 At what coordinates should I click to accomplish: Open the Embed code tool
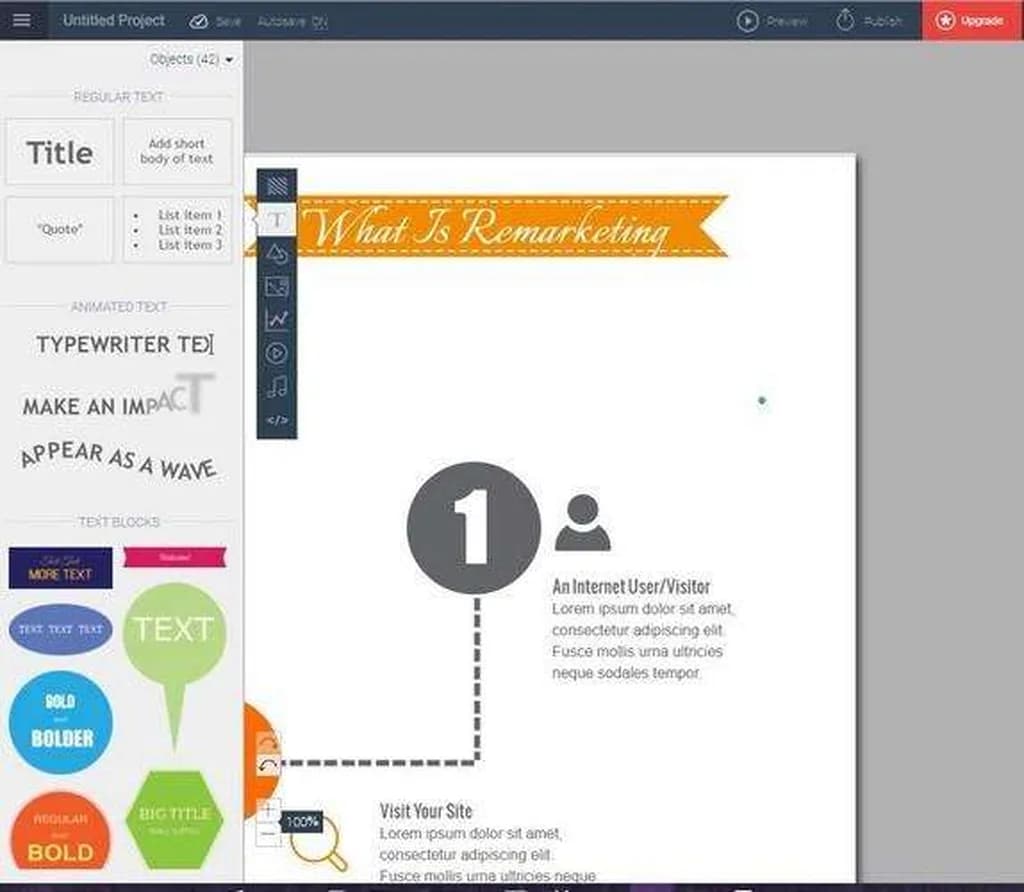coord(277,420)
